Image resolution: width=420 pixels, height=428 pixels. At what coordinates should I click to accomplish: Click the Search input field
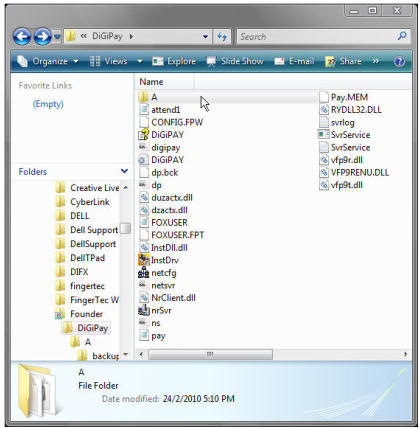tap(317, 36)
